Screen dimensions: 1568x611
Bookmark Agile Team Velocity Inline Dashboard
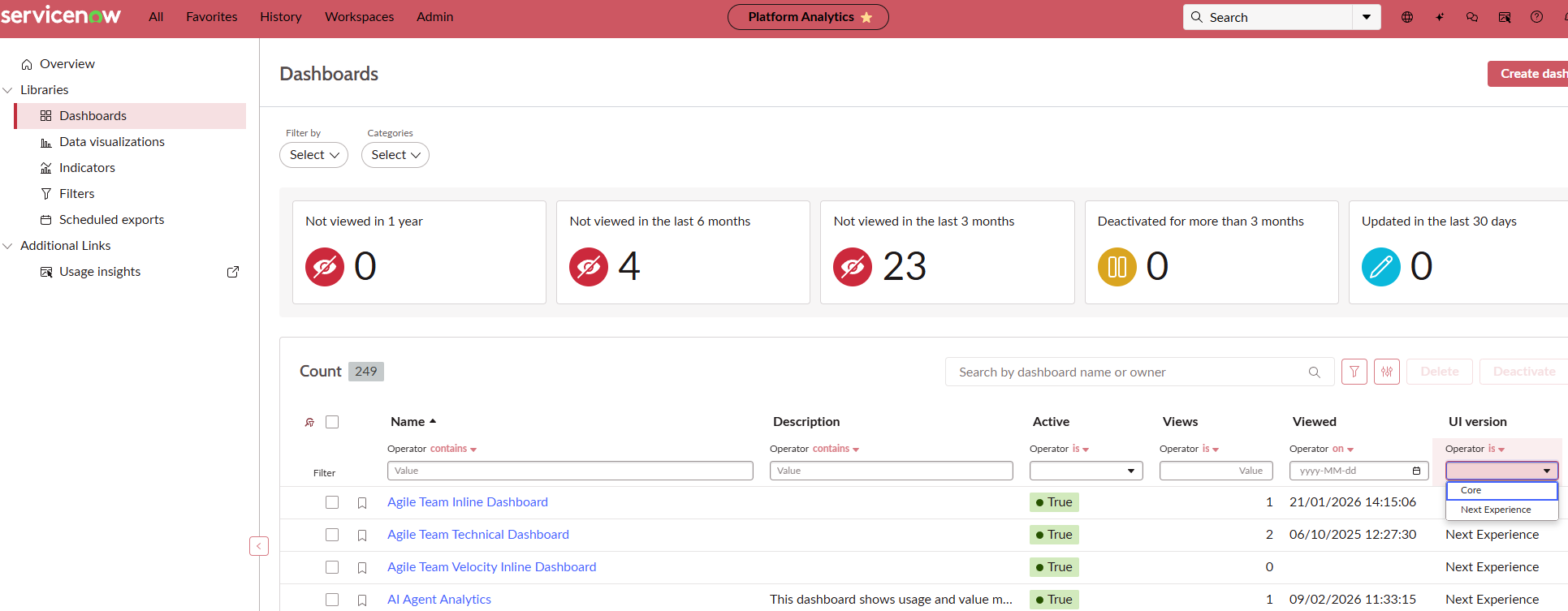362,568
